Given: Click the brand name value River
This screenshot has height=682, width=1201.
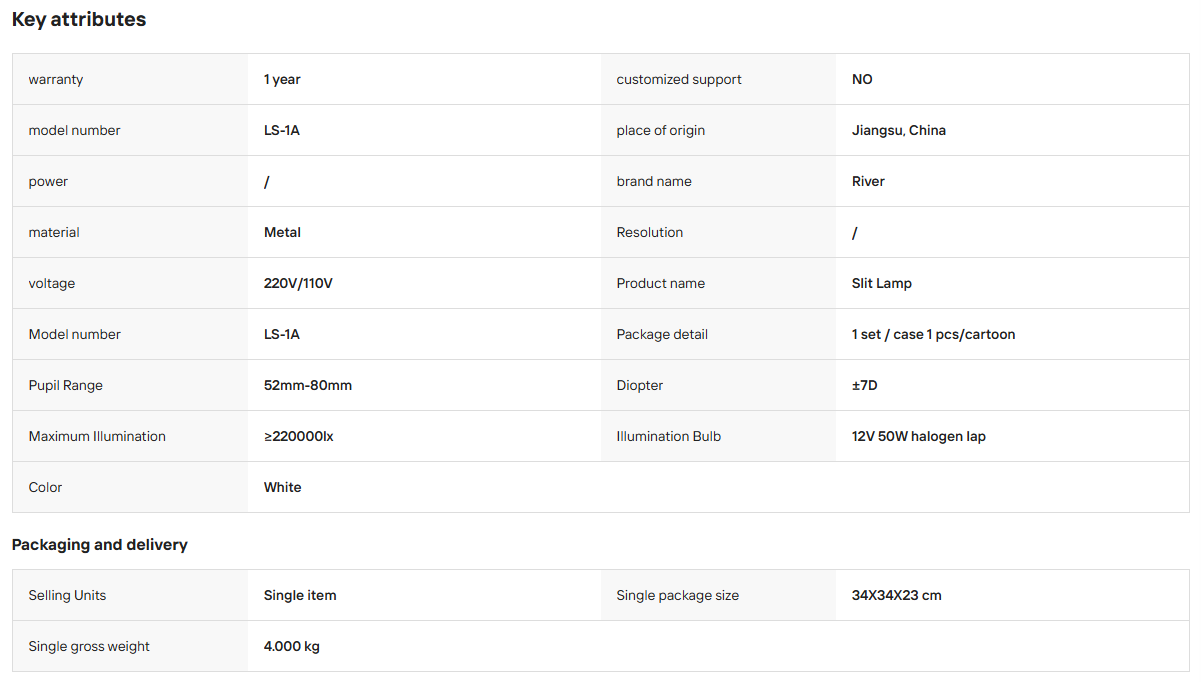Looking at the screenshot, I should 868,181.
